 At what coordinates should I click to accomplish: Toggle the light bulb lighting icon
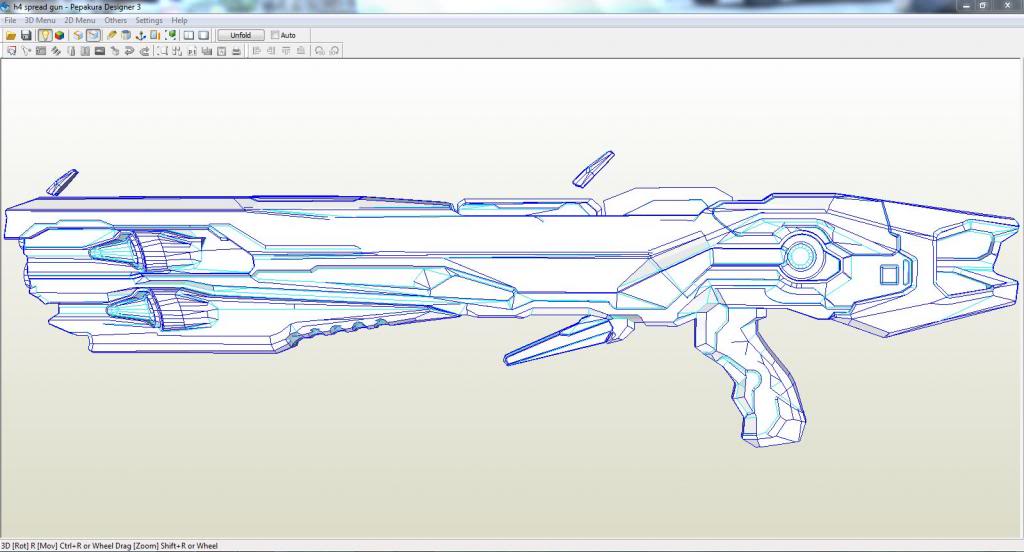point(45,35)
